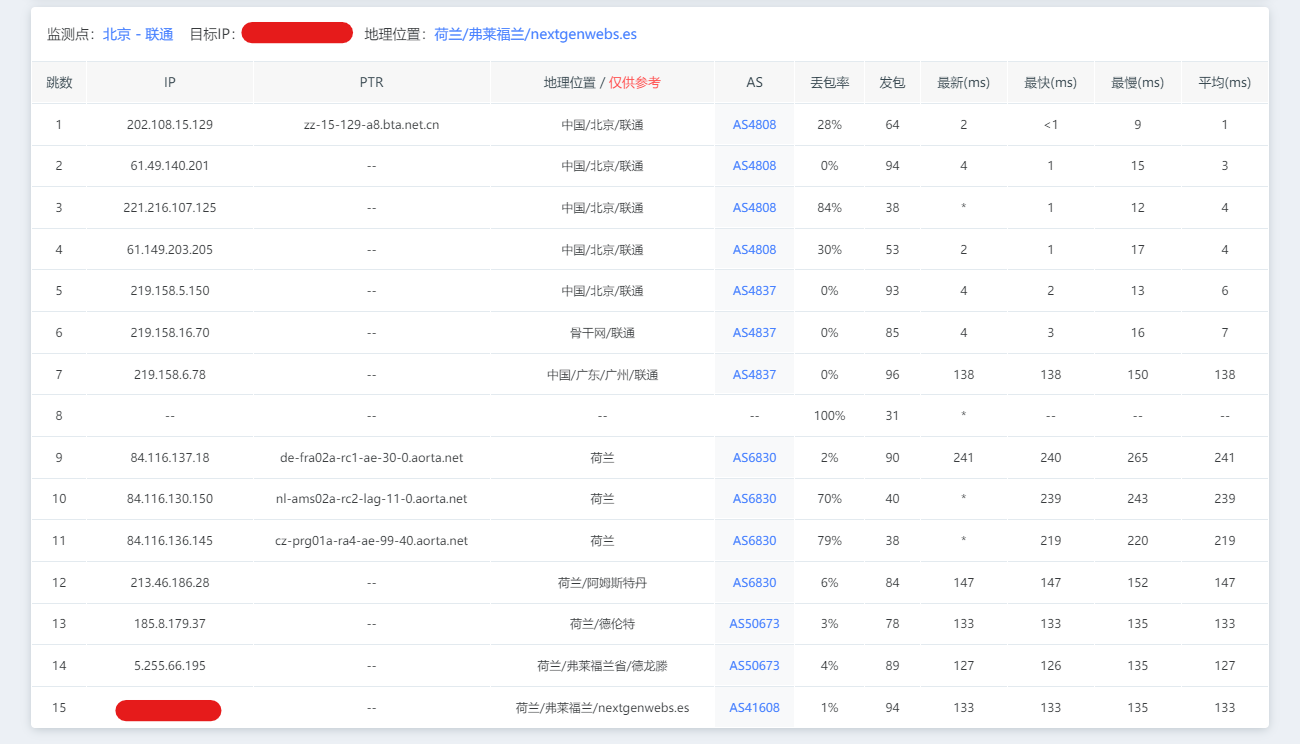Click PTR cz-prg01a-ra4-ae-99-40.aorta.net
The width and height of the screenshot is (1300, 744).
click(x=371, y=541)
